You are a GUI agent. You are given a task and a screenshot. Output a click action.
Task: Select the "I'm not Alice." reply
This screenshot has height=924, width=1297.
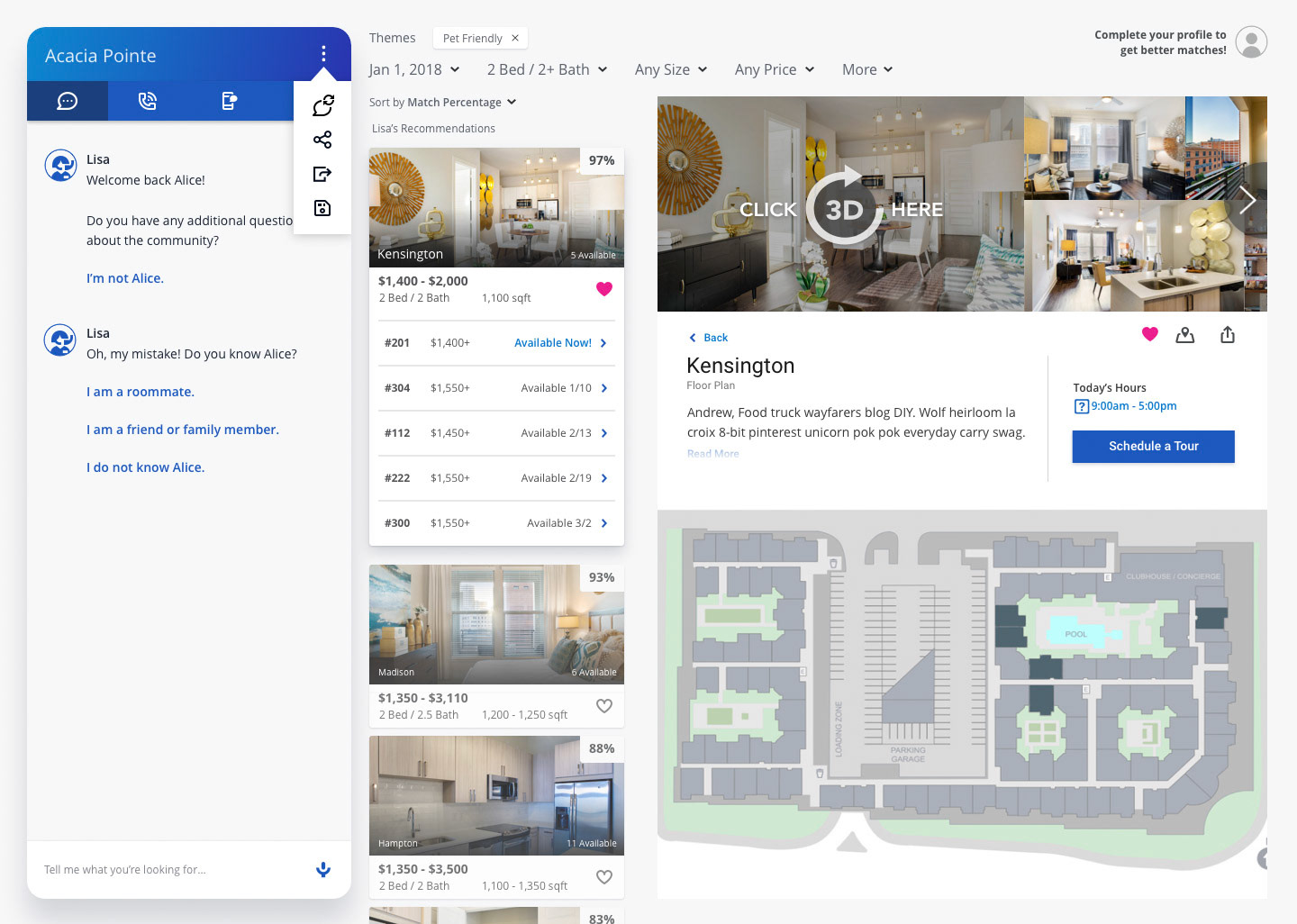pyautogui.click(x=125, y=278)
